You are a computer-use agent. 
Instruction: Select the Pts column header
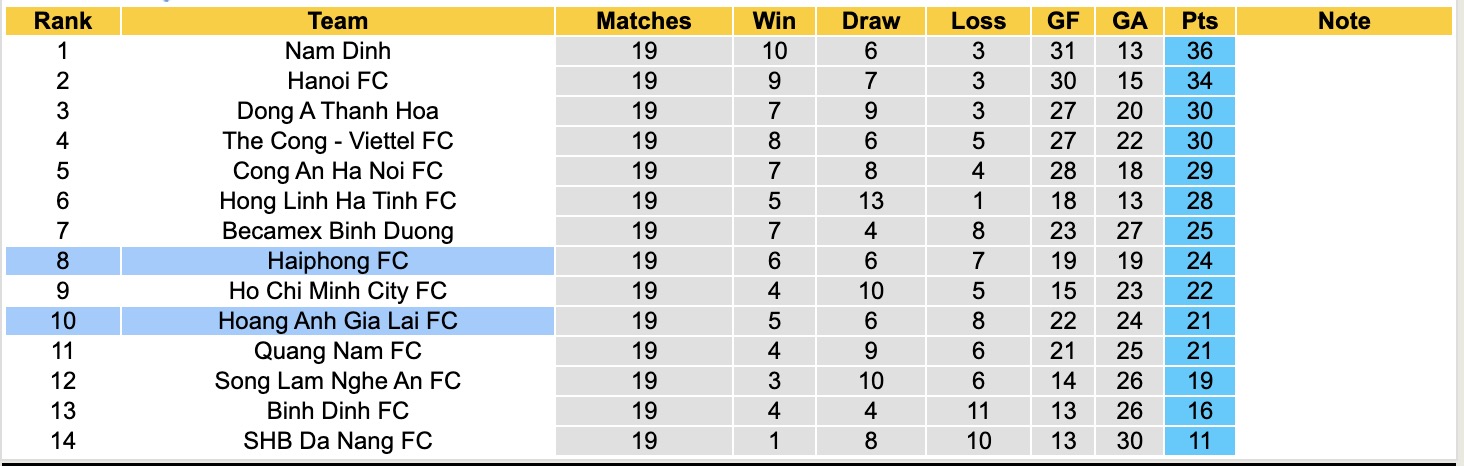(x=1199, y=21)
